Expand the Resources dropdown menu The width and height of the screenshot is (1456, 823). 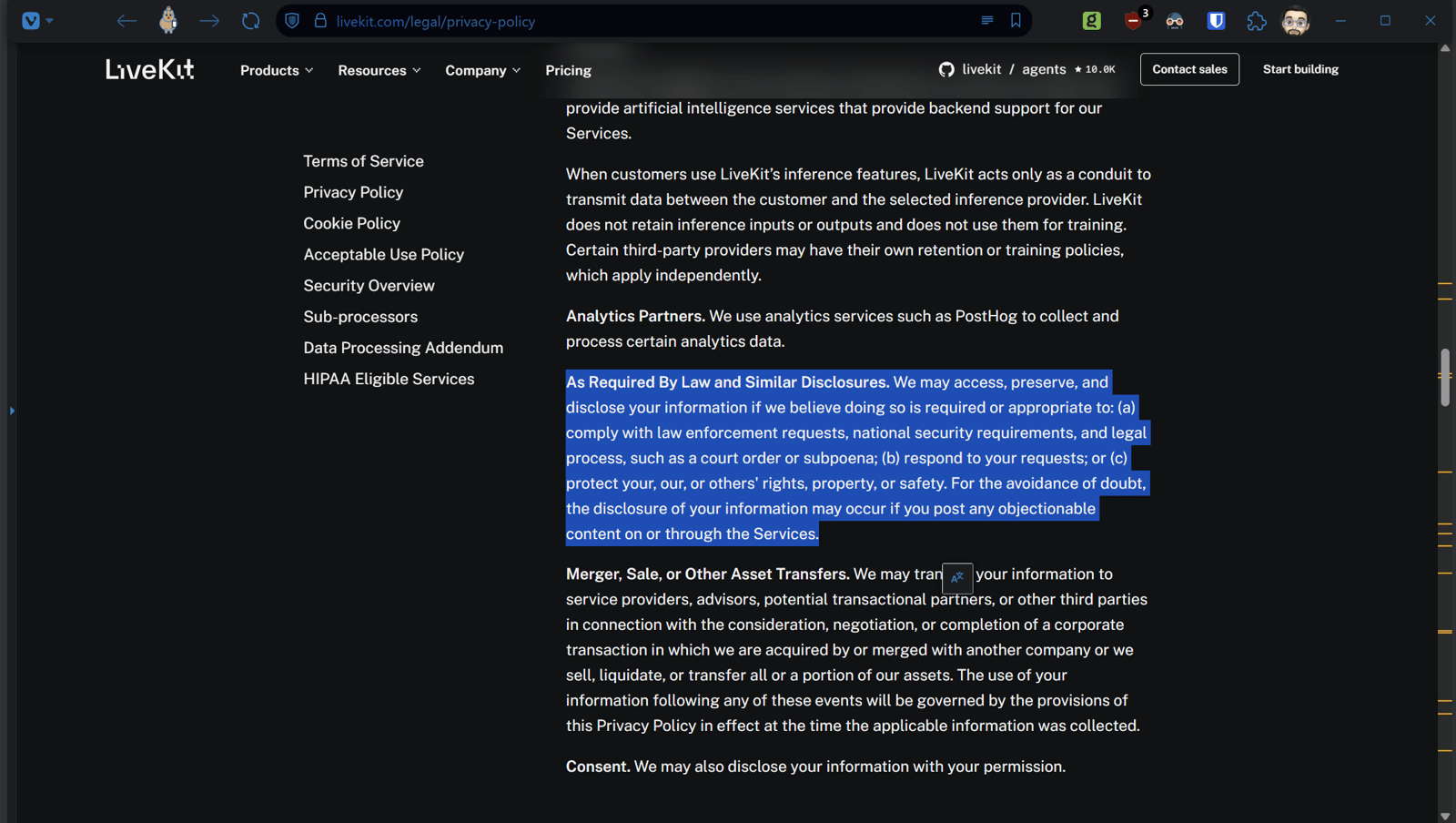pyautogui.click(x=379, y=70)
